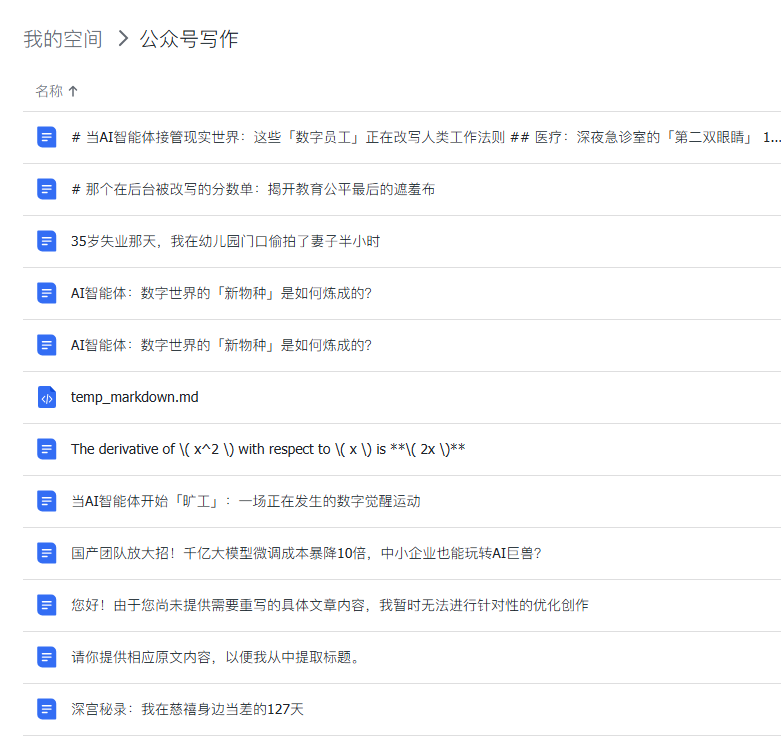Open "The derivative of" document title
The image size is (781, 742).
click(268, 449)
